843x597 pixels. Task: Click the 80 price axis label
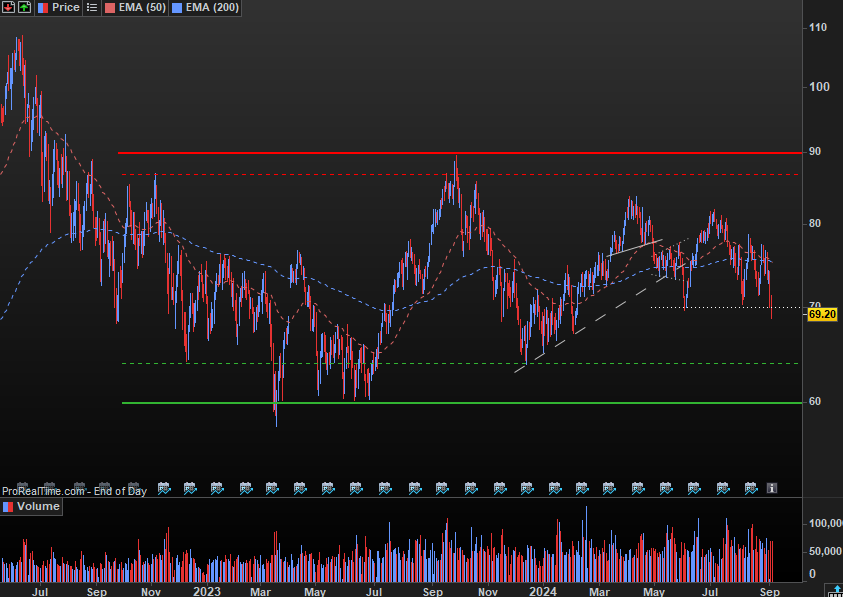(x=815, y=223)
